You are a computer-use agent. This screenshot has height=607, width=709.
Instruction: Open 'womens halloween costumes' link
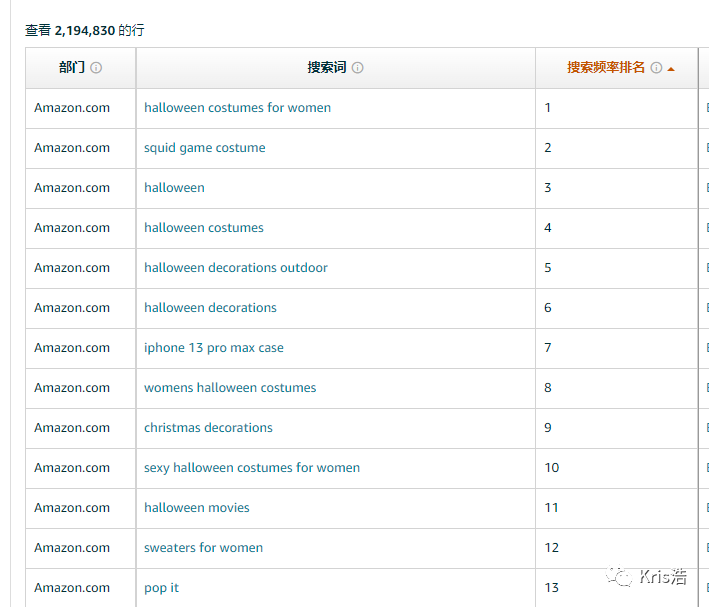tap(230, 388)
